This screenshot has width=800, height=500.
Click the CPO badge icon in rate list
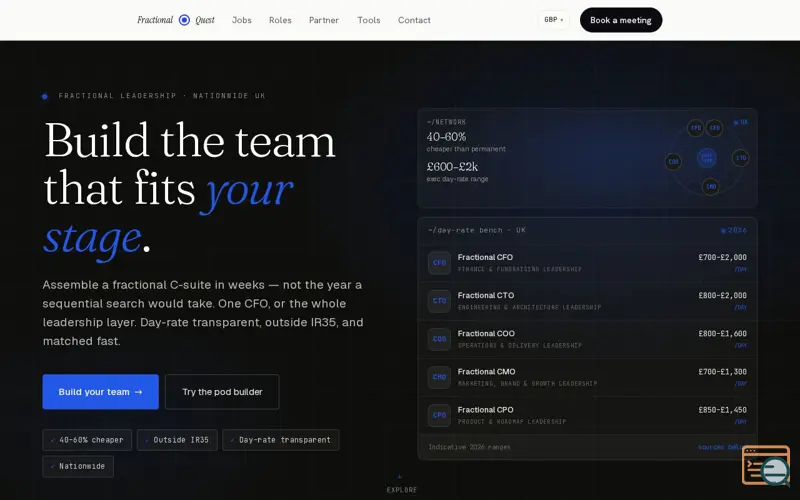(439, 415)
